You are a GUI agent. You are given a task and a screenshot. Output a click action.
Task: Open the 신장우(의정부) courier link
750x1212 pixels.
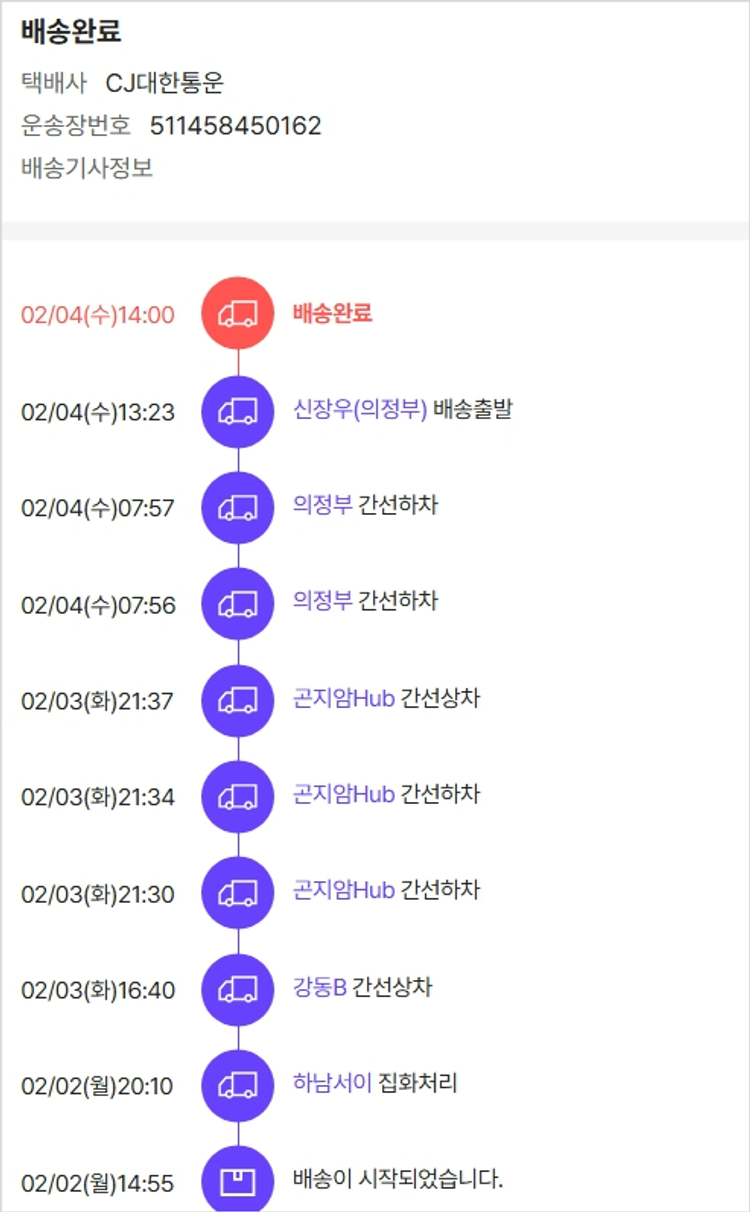360,409
